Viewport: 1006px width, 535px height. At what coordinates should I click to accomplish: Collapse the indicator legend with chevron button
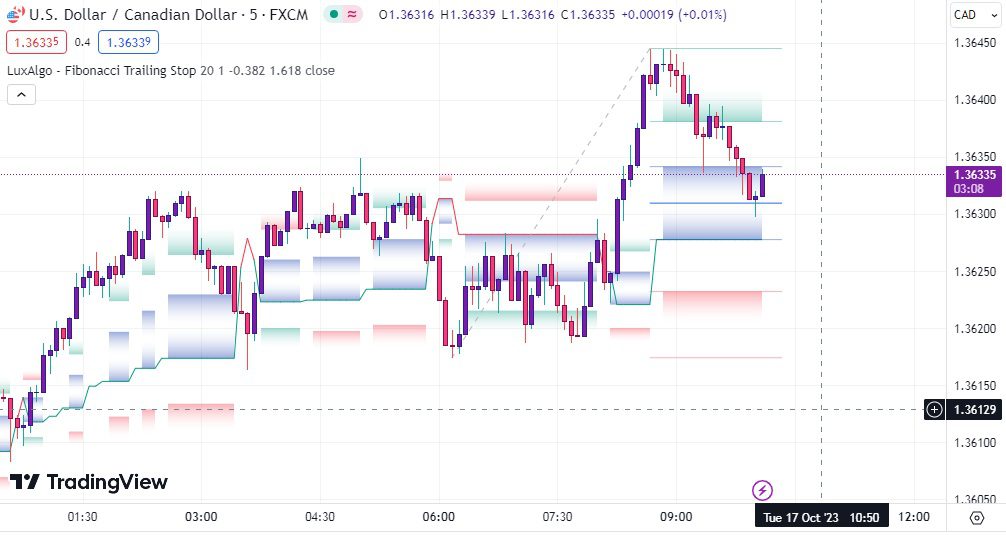(21, 95)
